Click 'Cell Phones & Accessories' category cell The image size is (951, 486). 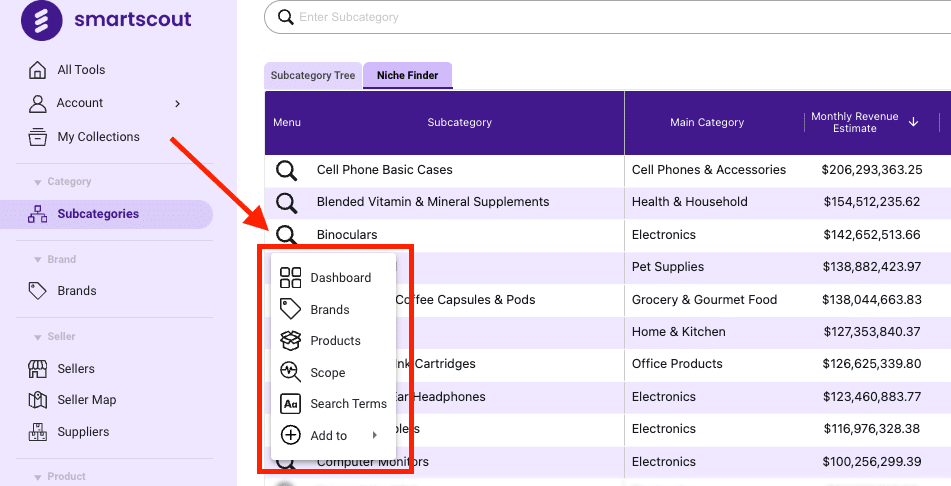709,170
